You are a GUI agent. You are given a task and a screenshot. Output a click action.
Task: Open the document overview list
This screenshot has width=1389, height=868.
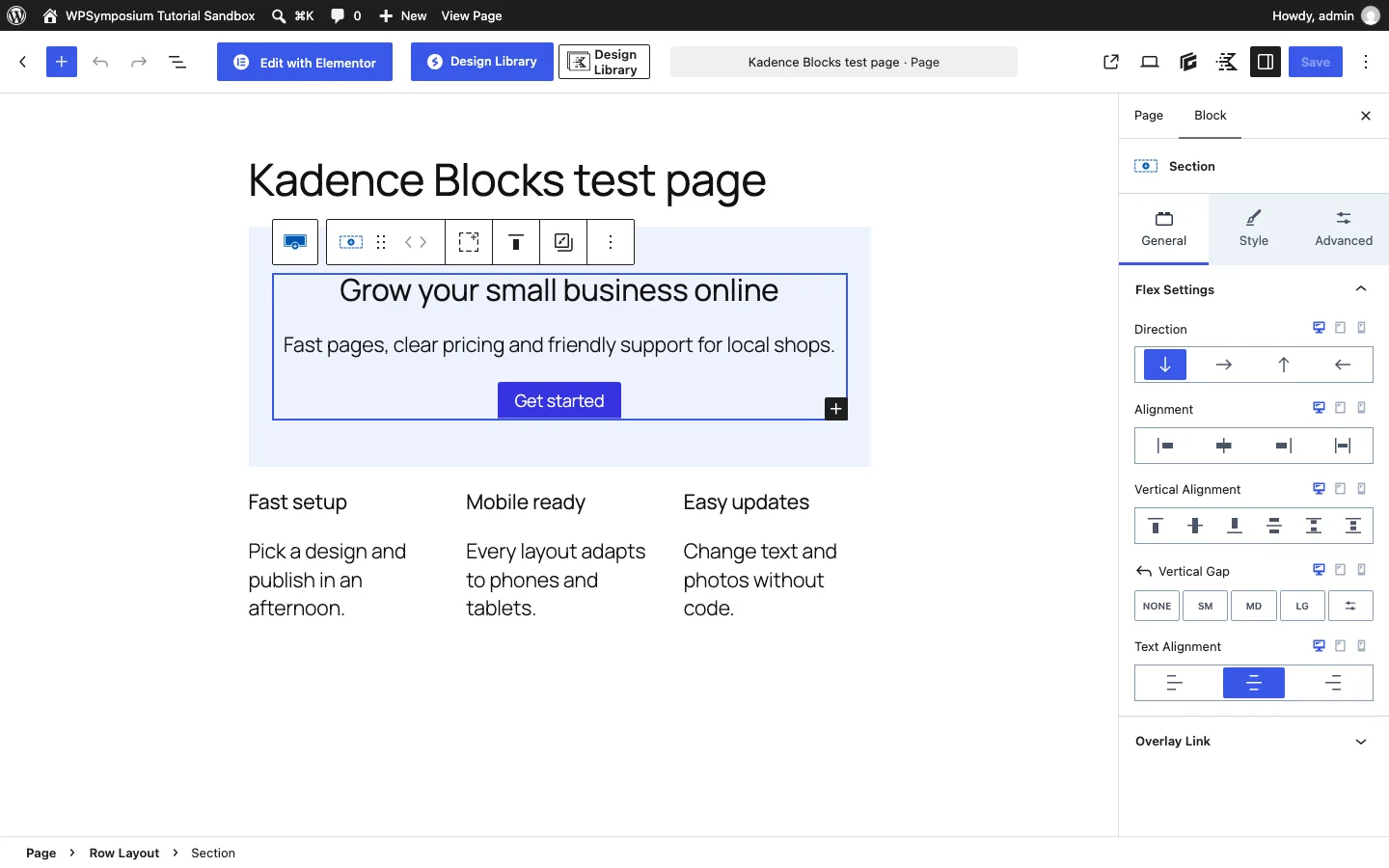point(177,62)
